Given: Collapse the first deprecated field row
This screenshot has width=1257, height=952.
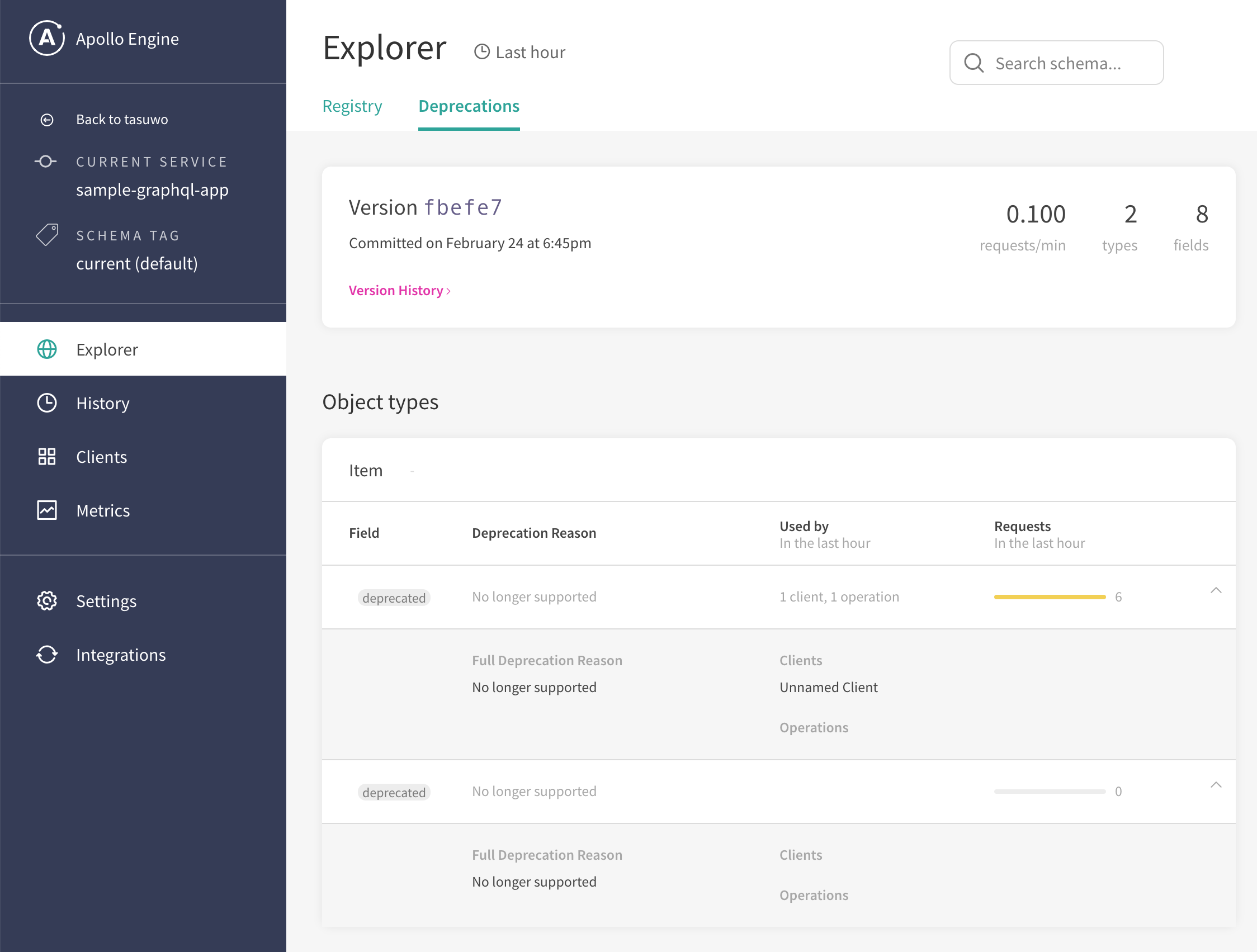Looking at the screenshot, I should point(1216,591).
